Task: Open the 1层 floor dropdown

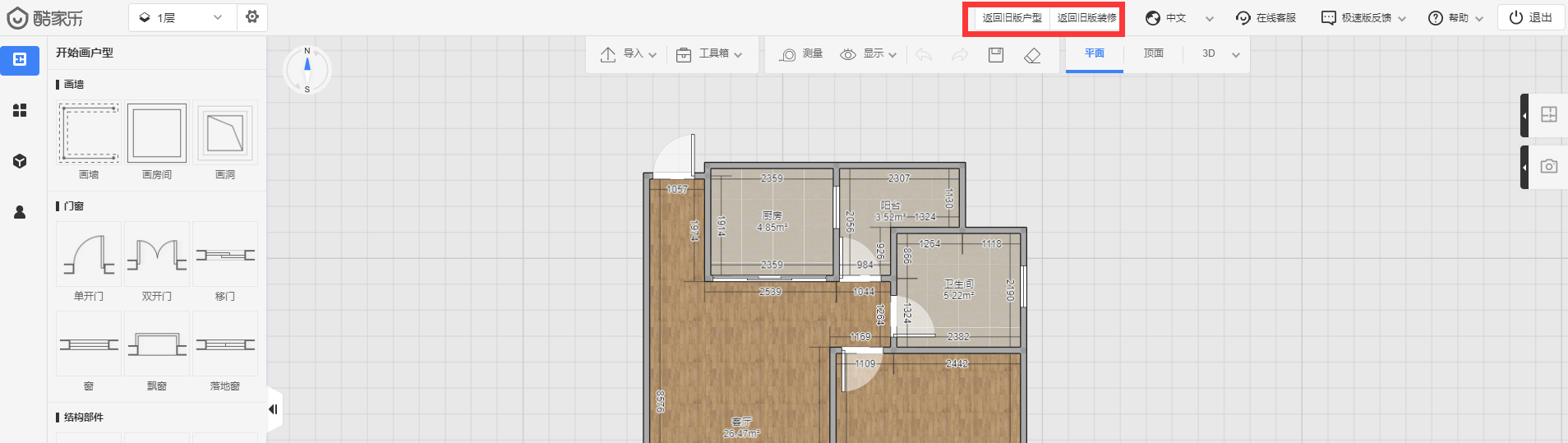Action: [x=182, y=17]
